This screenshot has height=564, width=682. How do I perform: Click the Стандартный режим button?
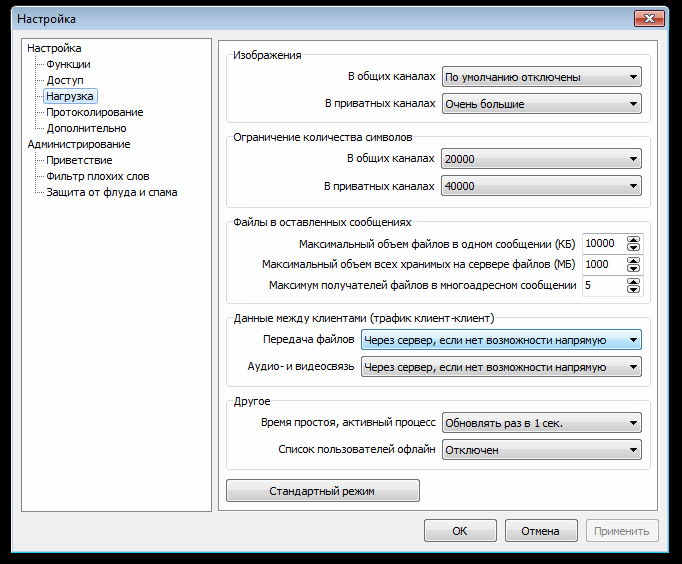tap(322, 491)
